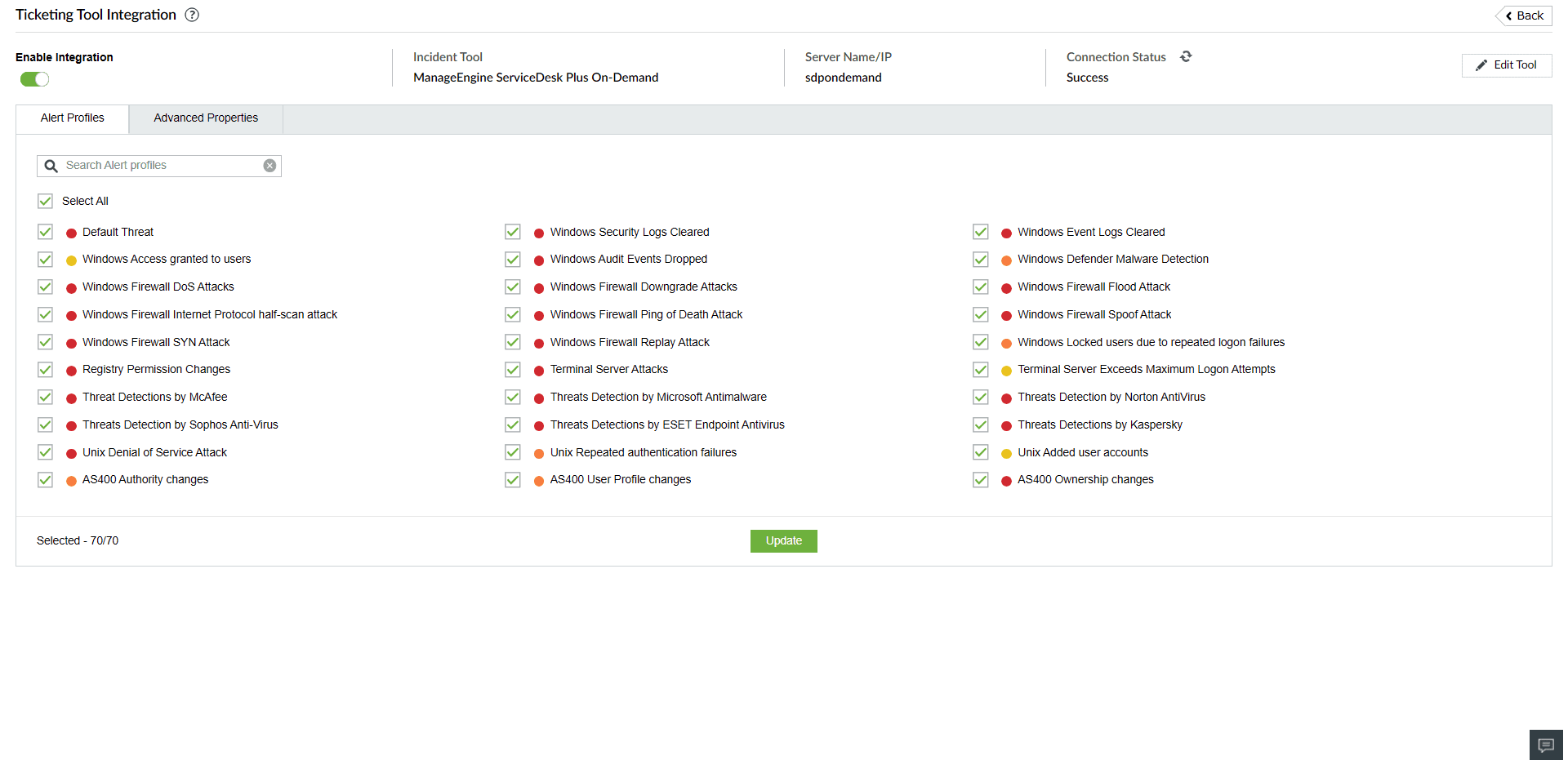
Task: Uncheck Threats Detection by Norton AntiVirus
Action: click(980, 397)
